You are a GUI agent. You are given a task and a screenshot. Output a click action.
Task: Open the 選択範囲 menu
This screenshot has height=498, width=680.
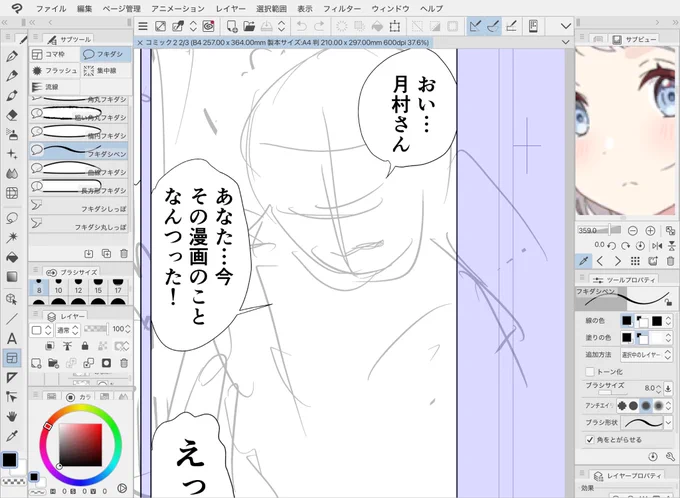pyautogui.click(x=271, y=8)
